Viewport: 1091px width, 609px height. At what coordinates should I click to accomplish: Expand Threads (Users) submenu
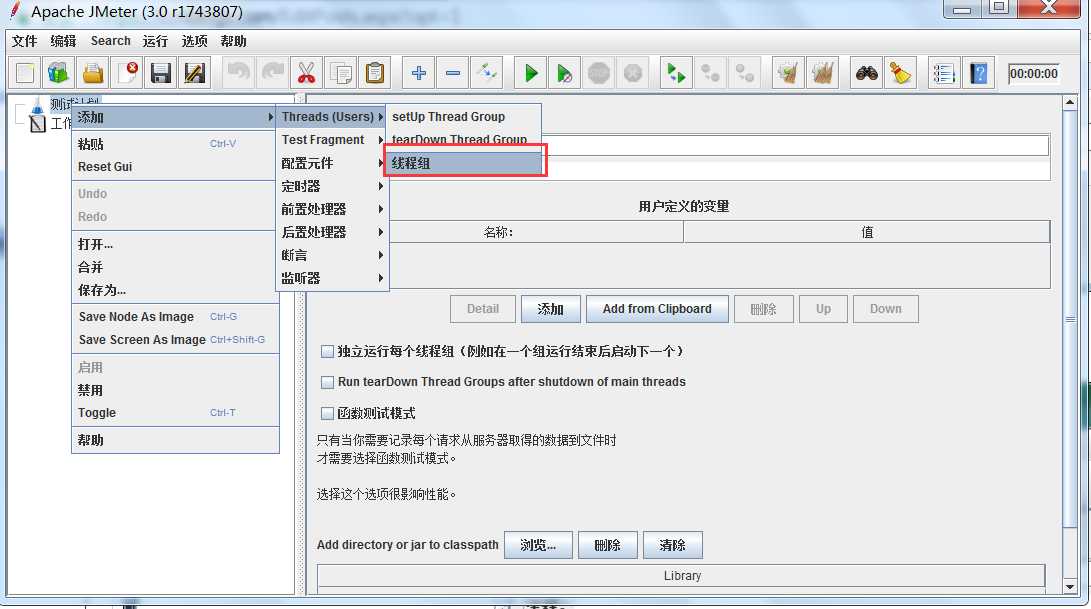click(332, 117)
